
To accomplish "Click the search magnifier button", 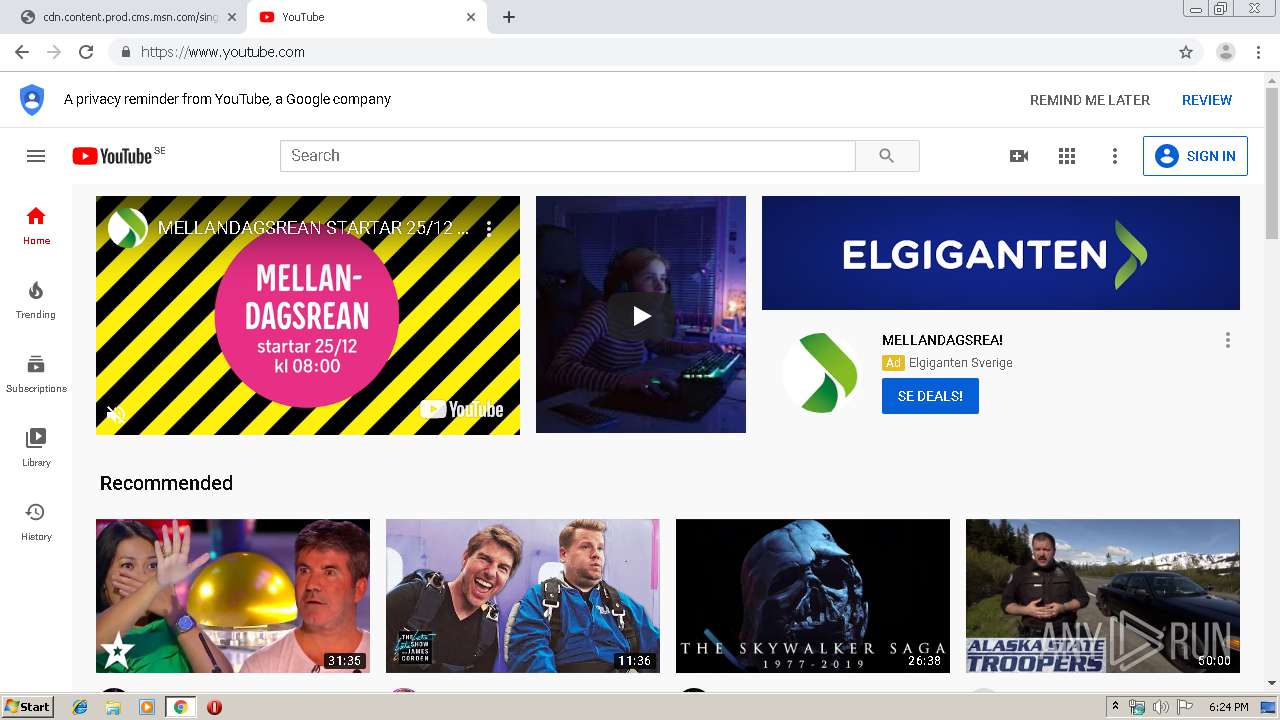I will (x=887, y=156).
